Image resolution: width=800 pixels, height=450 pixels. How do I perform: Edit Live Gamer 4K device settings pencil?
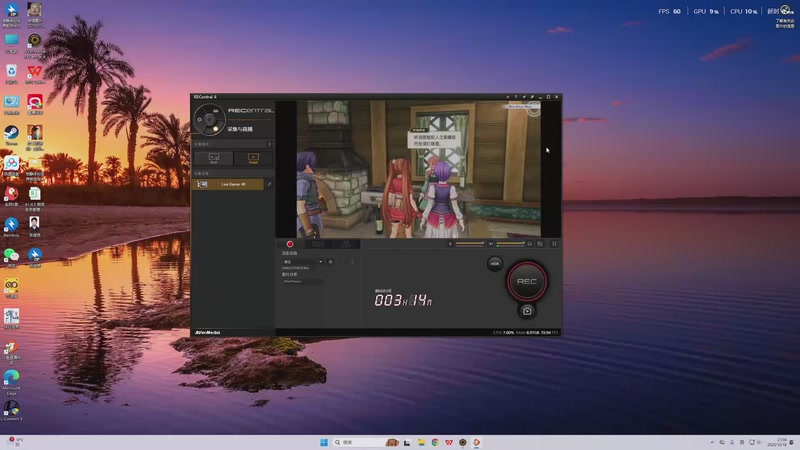(269, 184)
